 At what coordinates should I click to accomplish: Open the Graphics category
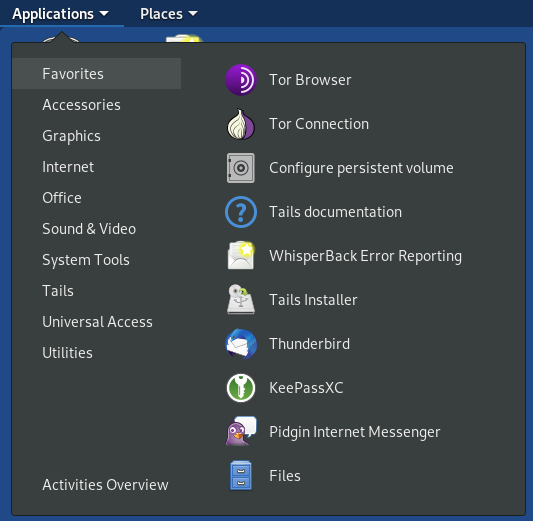click(x=97, y=136)
